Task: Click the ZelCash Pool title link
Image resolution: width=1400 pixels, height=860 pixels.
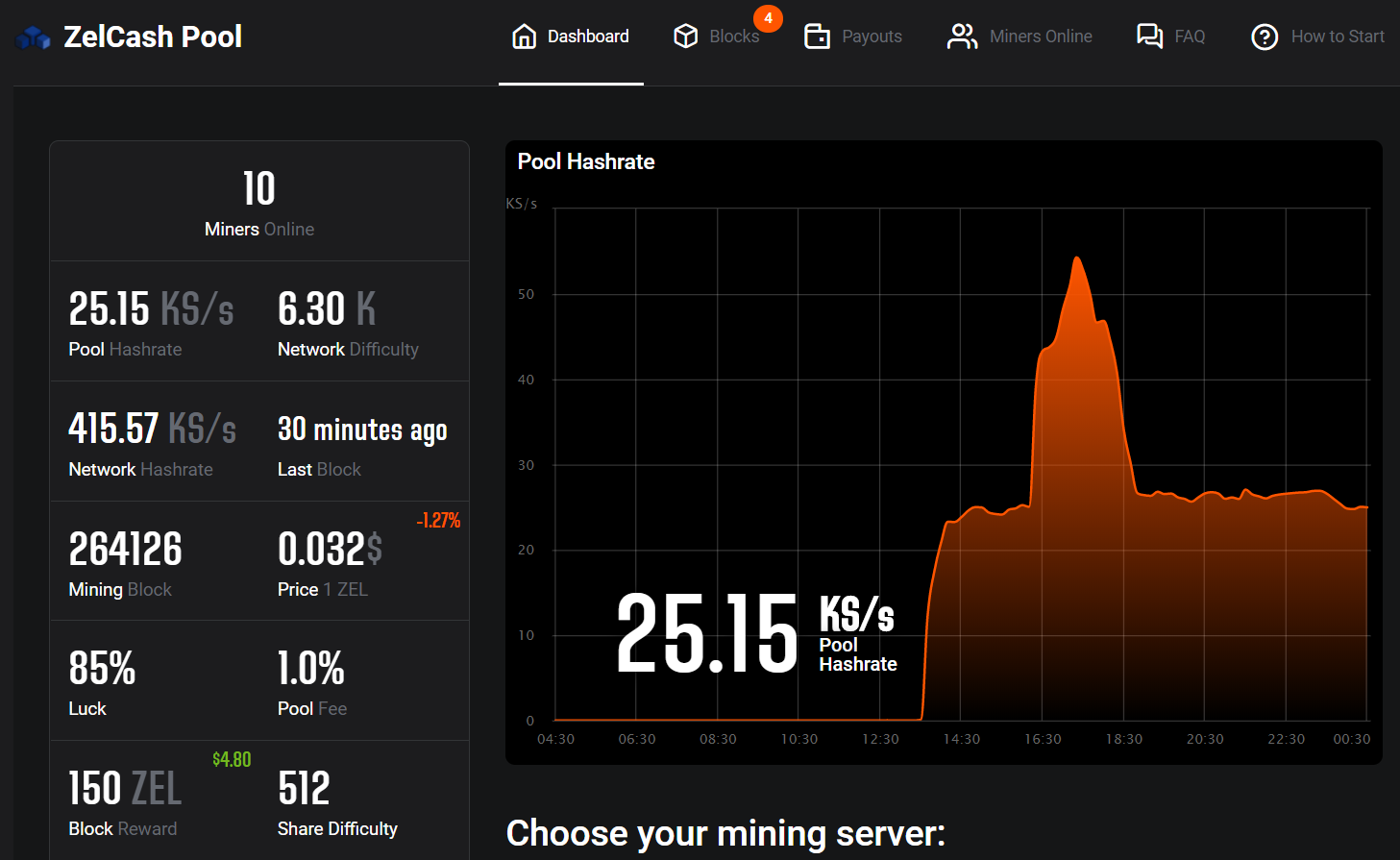Action: [153, 37]
